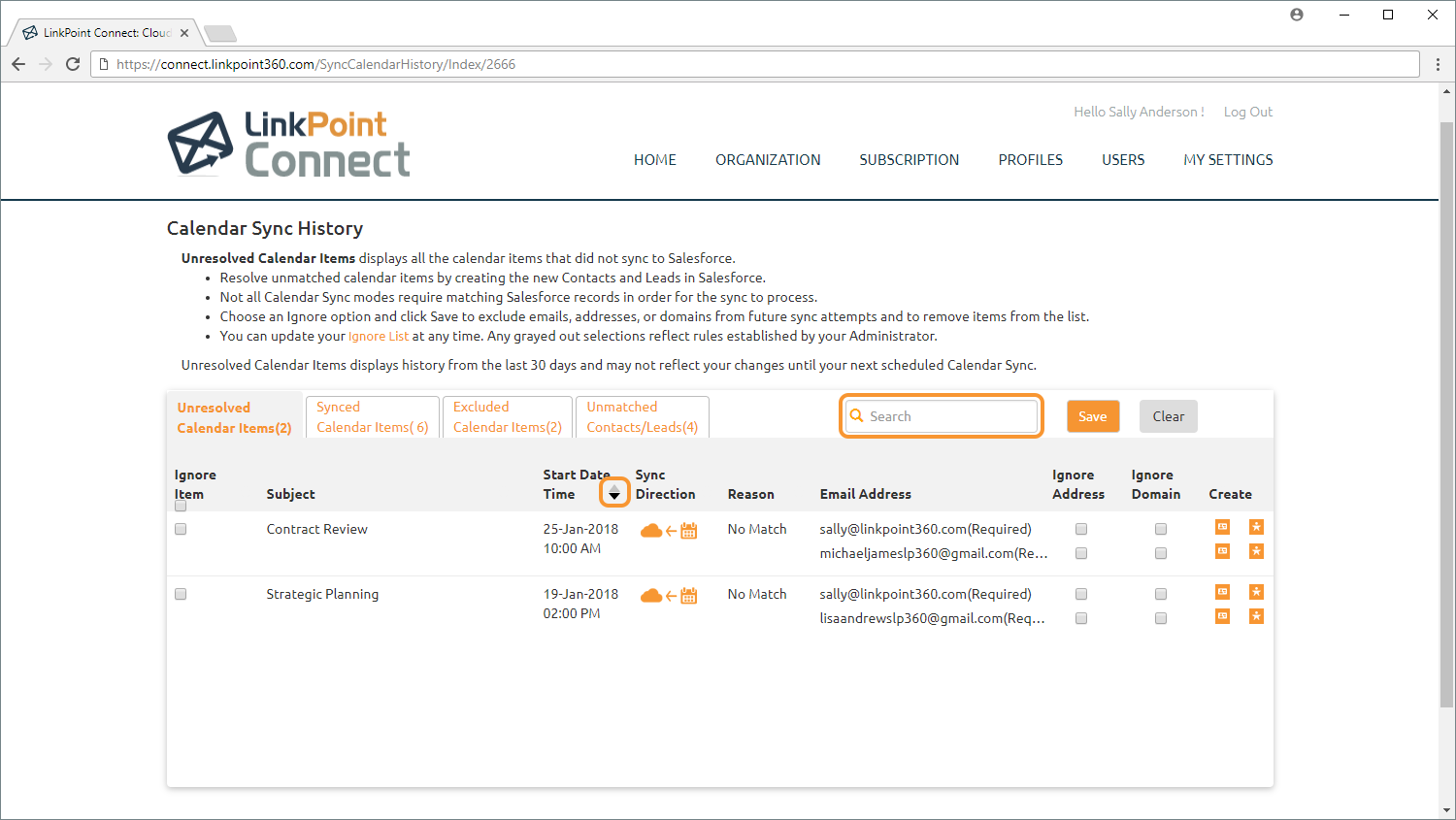Viewport: 1456px width, 820px height.
Task: Create a contact for sally in the Contract Review row
Action: [1222, 527]
